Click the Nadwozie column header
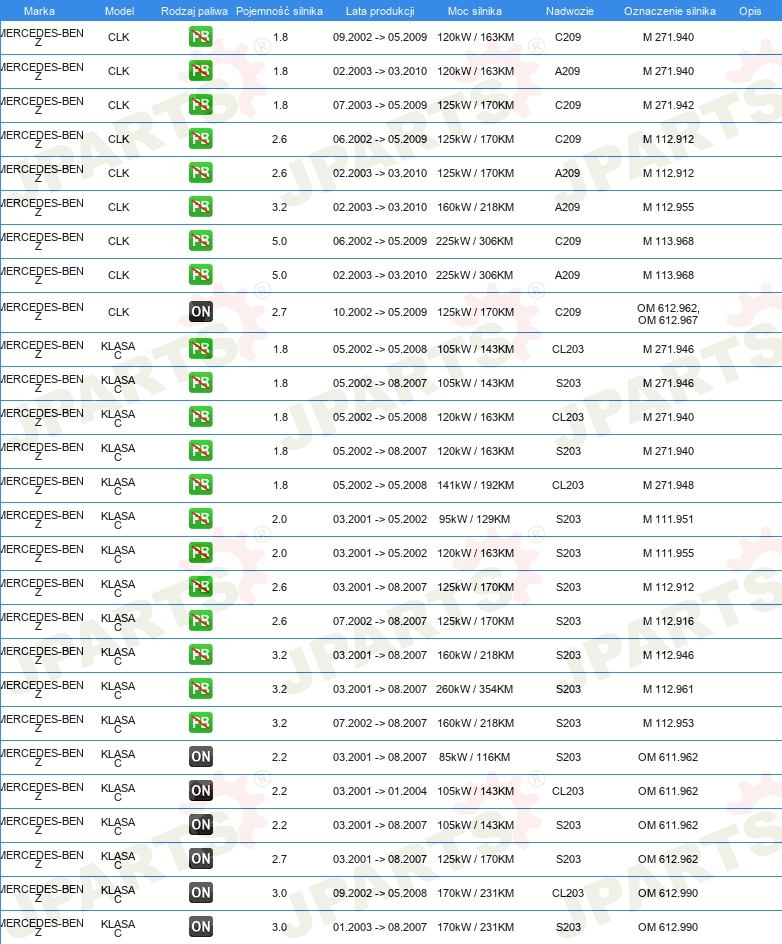The height and width of the screenshot is (944, 782). pyautogui.click(x=569, y=11)
